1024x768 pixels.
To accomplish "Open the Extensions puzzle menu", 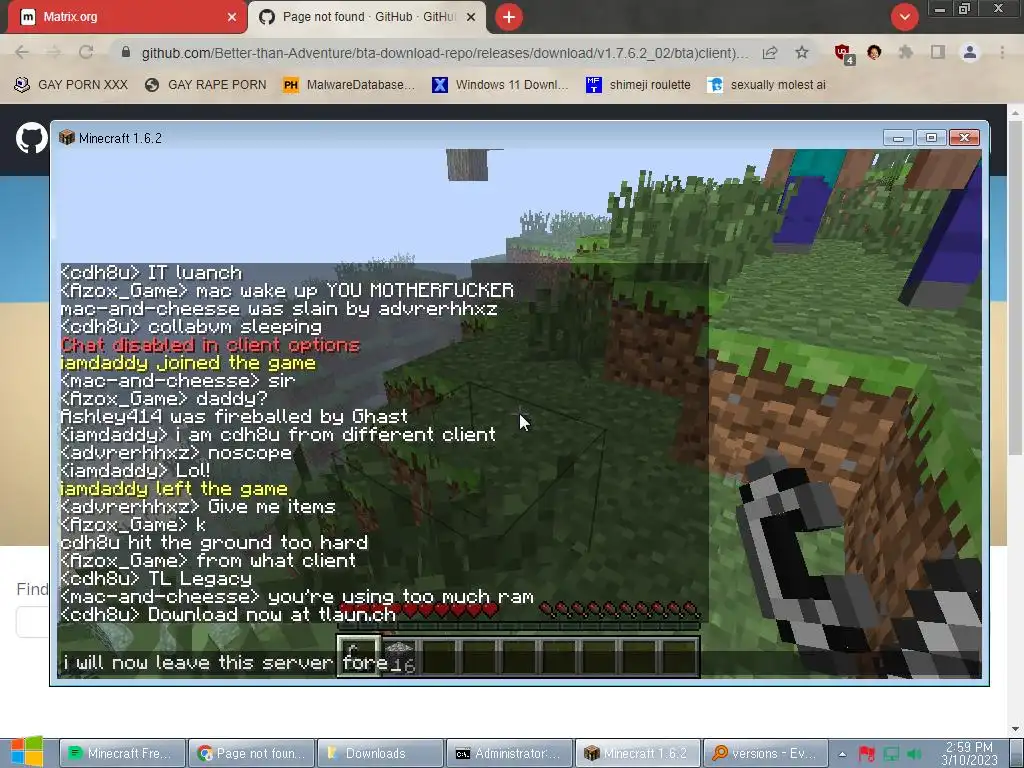I will pos(906,52).
